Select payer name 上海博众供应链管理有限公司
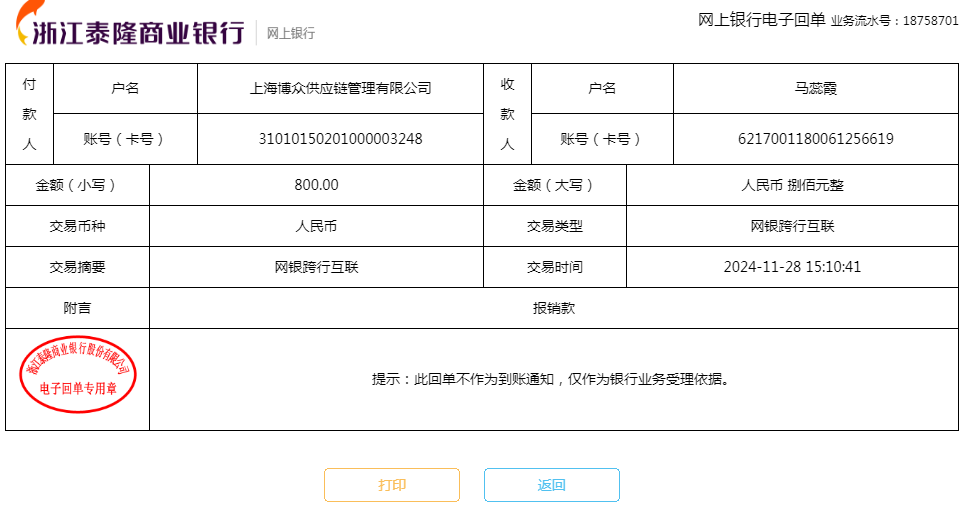Viewport: 974px width, 509px height. (340, 88)
